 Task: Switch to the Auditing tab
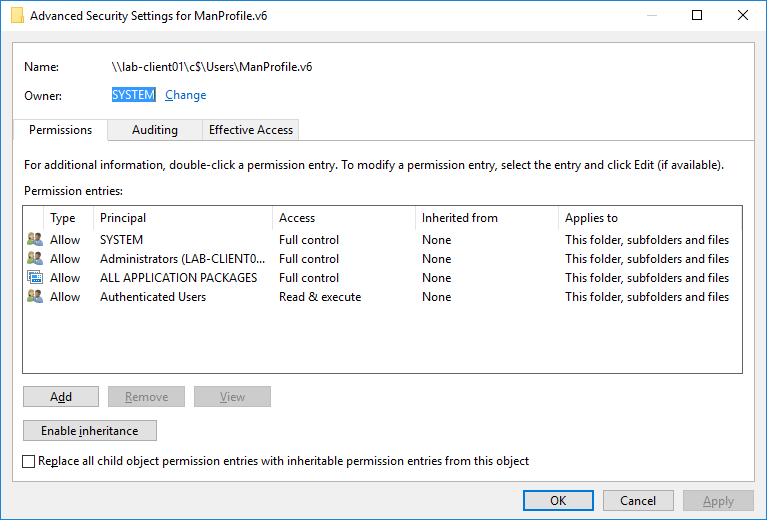point(155,130)
